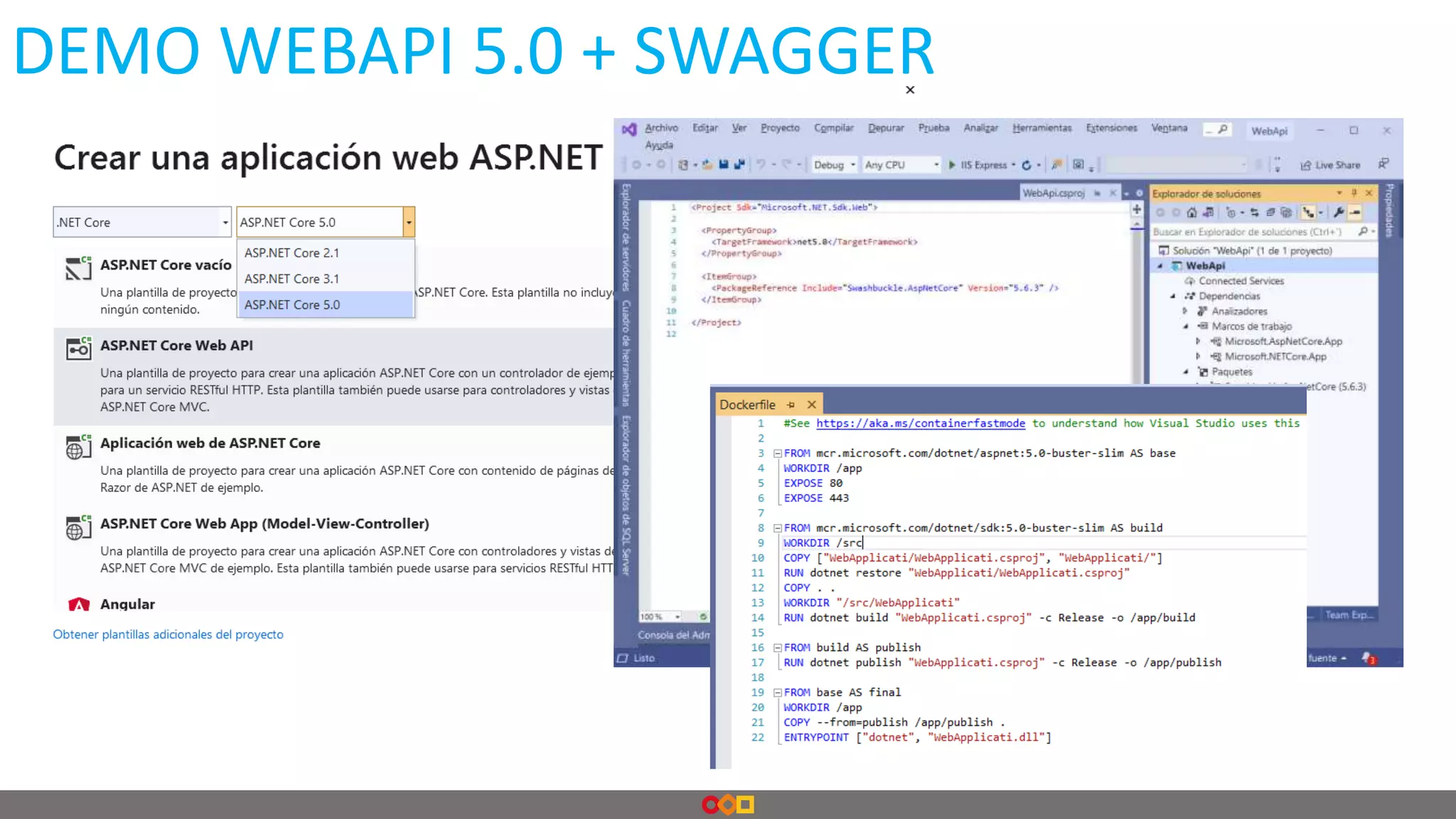Open Solution Explorer window options dropdown arrow
This screenshot has width=1456, height=819.
click(x=1339, y=193)
